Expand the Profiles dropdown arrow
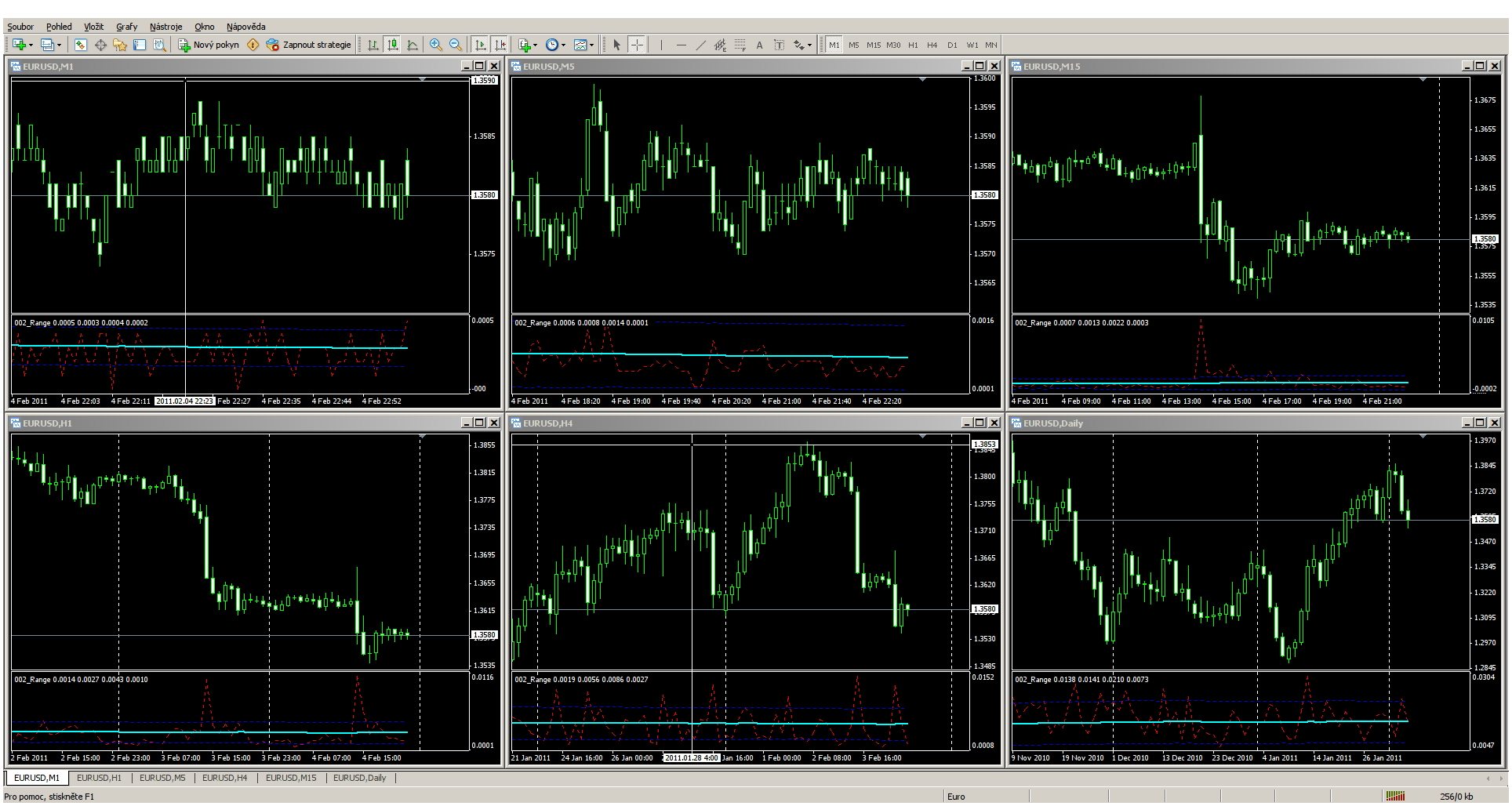This screenshot has height=806, width=1512. [59, 45]
